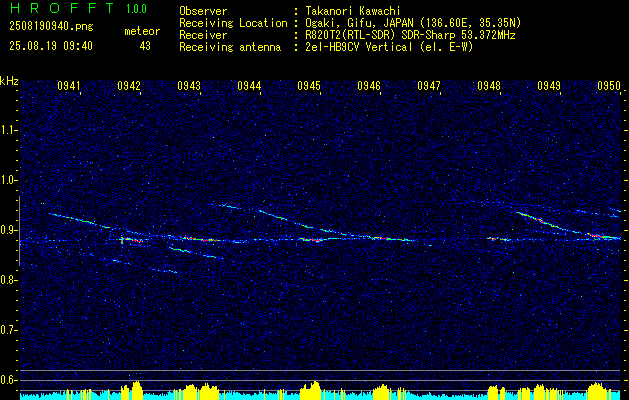Screen dimensions: 629x400
Task: Click the kHz axis unit label
Action: pos(9,81)
